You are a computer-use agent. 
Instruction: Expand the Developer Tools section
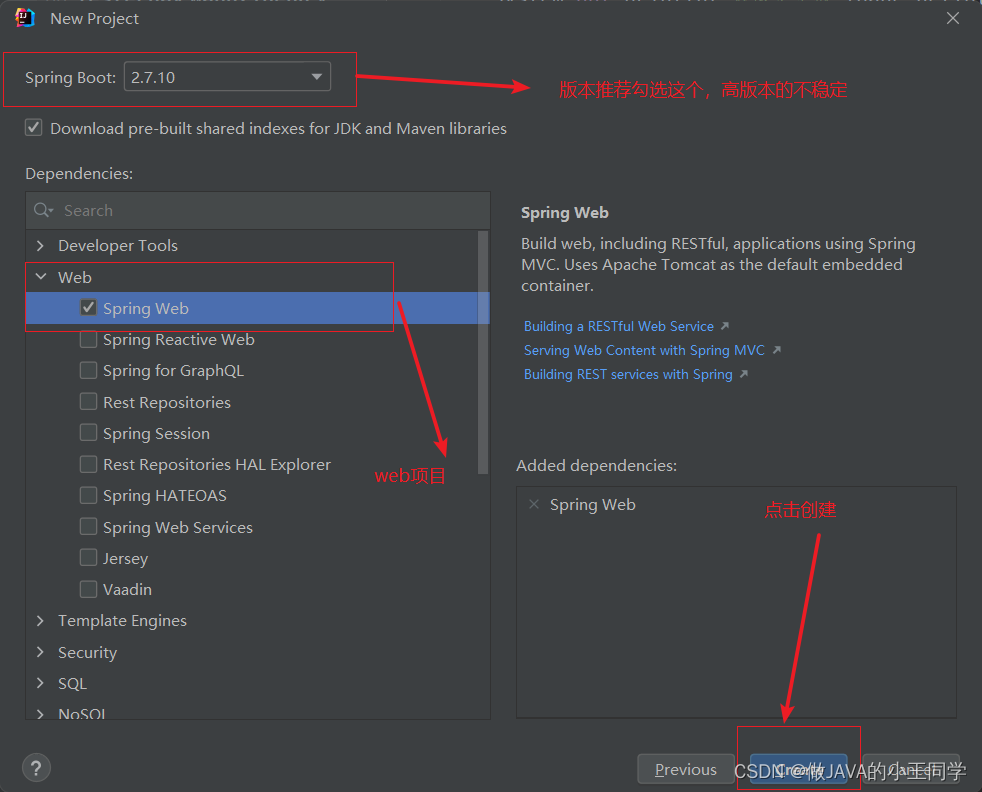[x=40, y=245]
